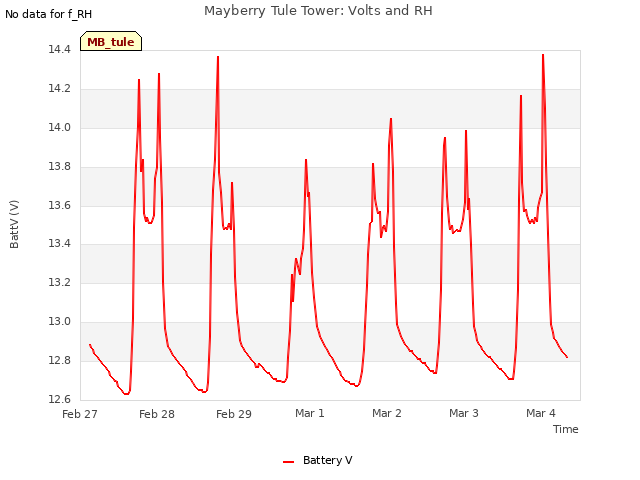Click the chart title Mayberry Tule Tower
This screenshot has width=640, height=480.
[x=318, y=11]
